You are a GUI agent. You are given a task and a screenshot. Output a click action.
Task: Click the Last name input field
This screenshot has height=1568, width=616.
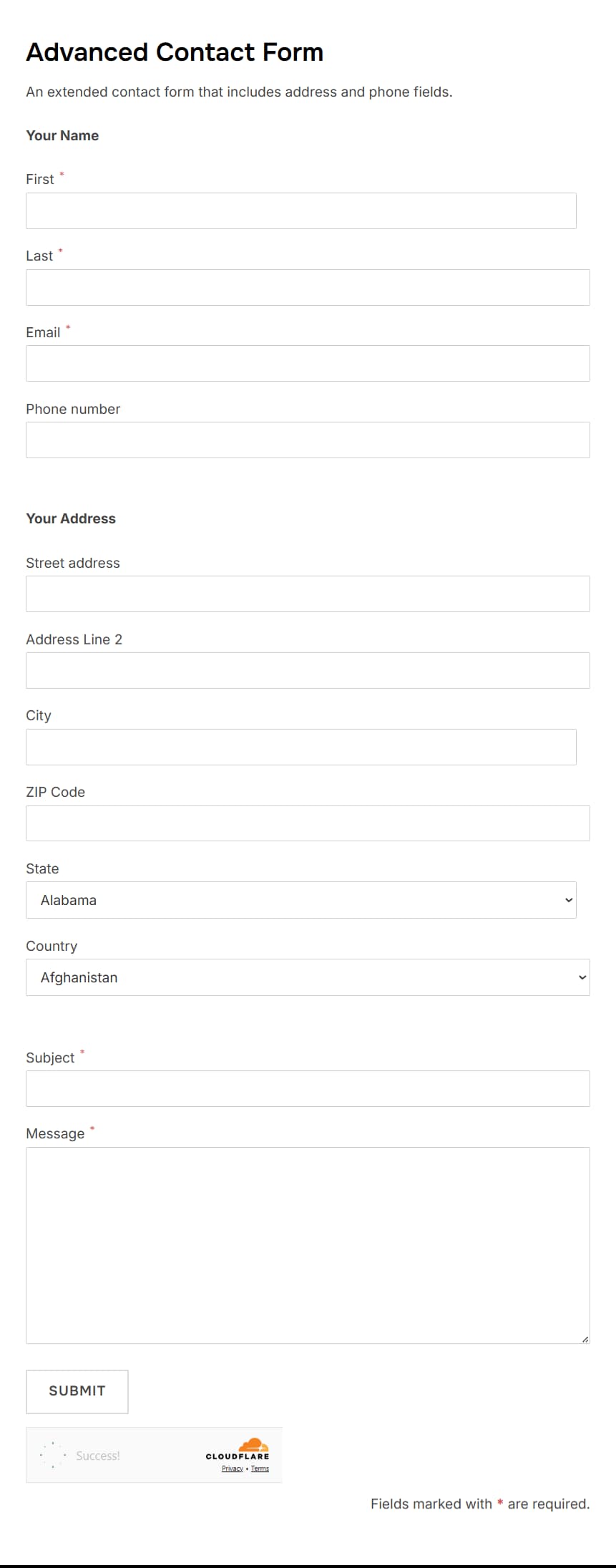pyautogui.click(x=308, y=286)
